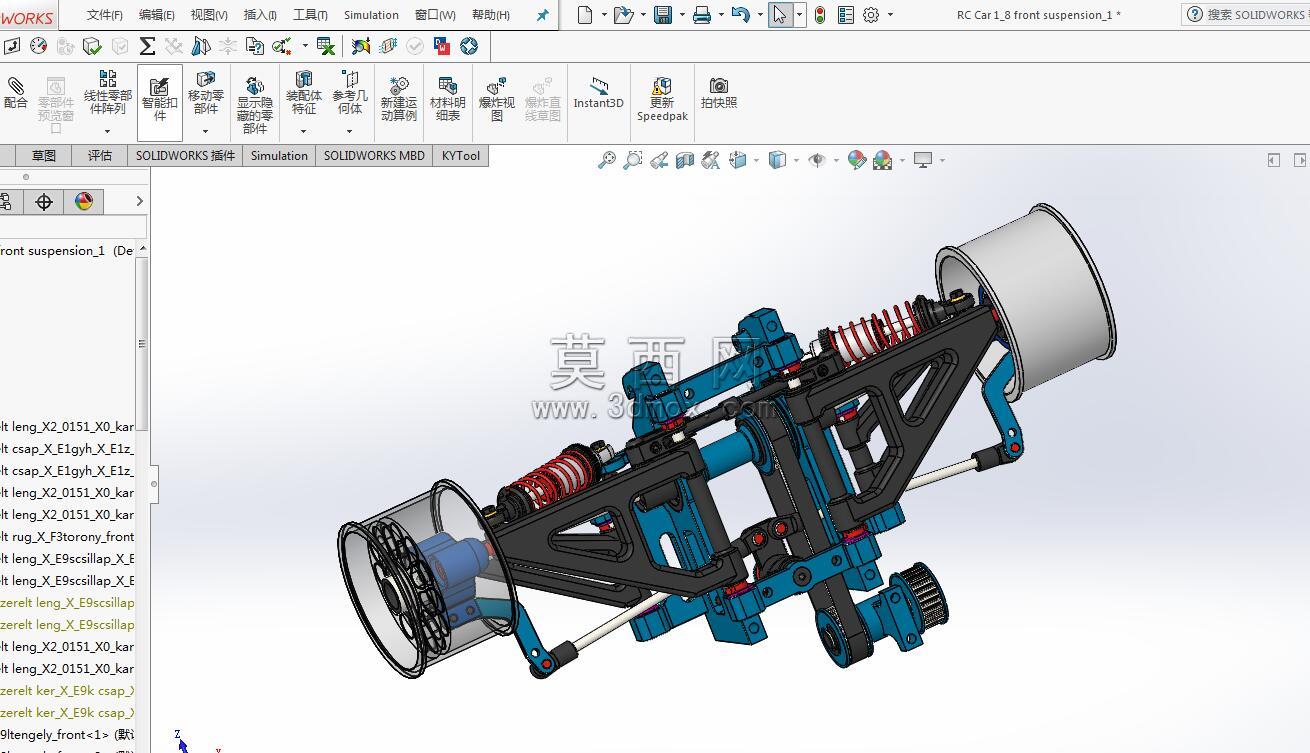This screenshot has width=1310, height=753.
Task: Select the 智能扣件 smart fasteners tool
Action: coord(160,99)
